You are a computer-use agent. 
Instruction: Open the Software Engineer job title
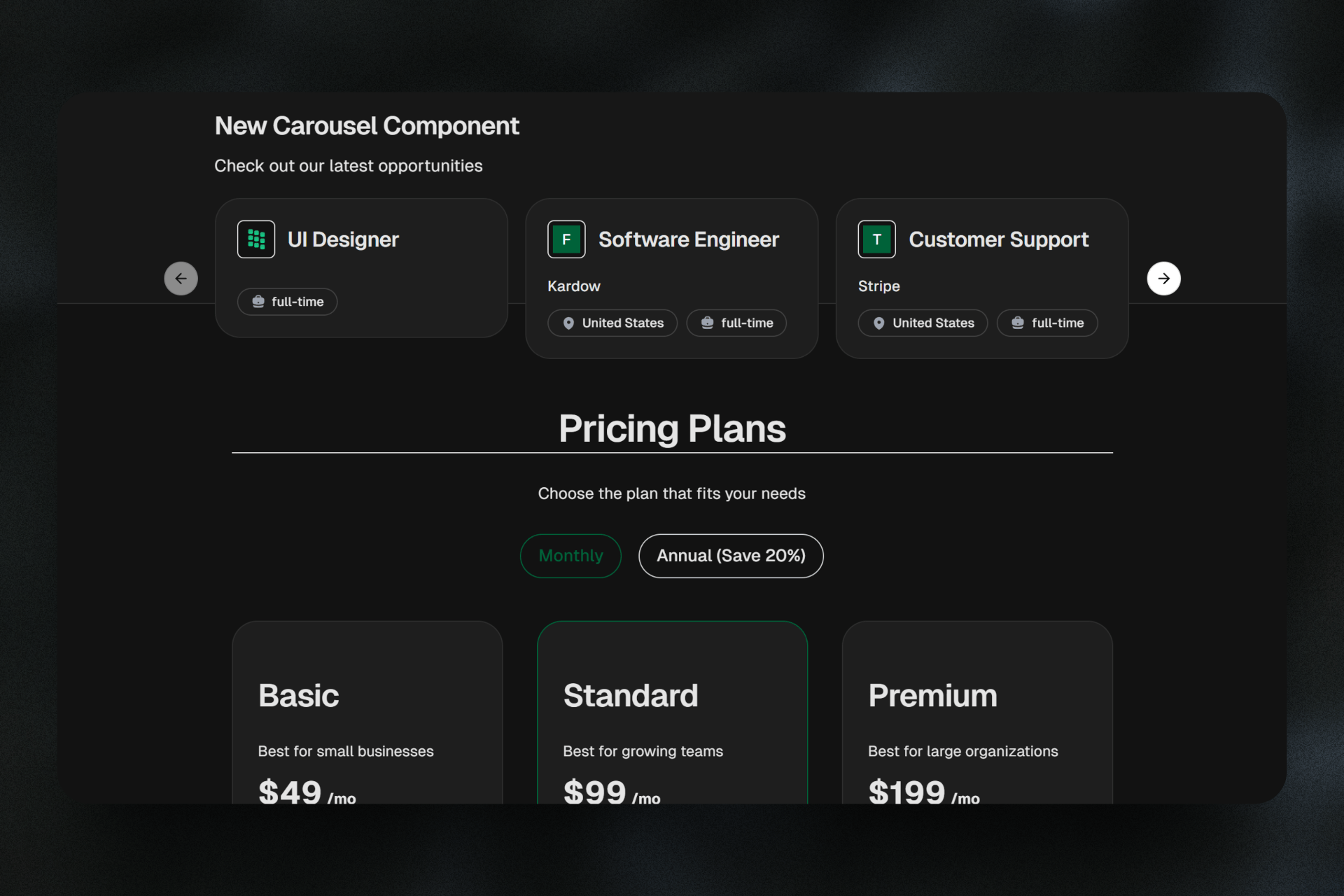[x=688, y=239]
